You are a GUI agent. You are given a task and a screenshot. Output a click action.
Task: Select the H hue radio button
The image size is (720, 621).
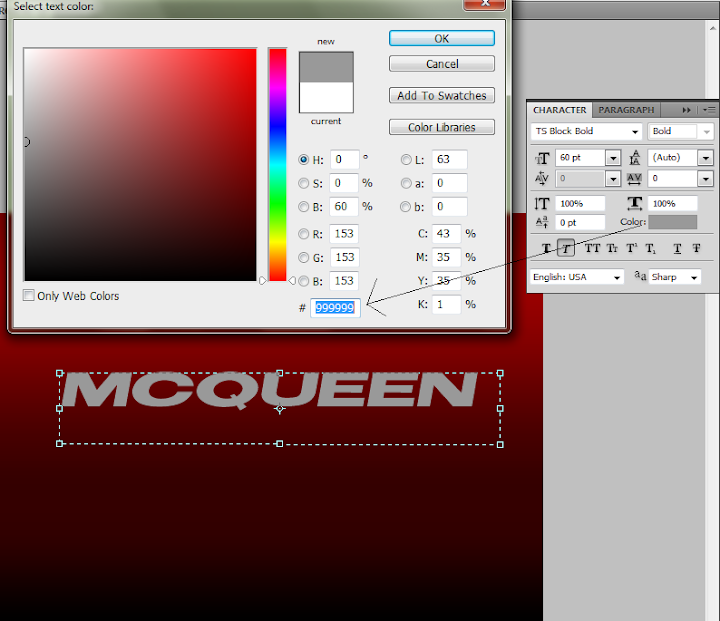coord(303,159)
